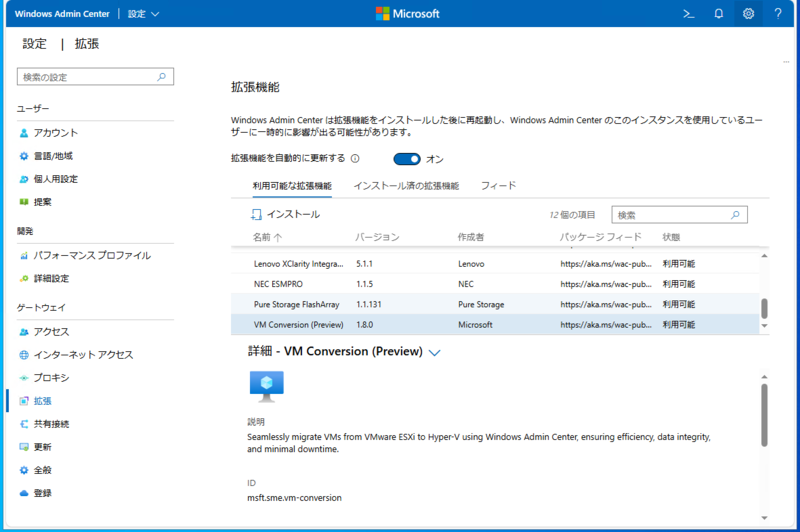800x532 pixels.
Task: Click the extension list scroll-down arrow
Action: pyautogui.click(x=764, y=326)
